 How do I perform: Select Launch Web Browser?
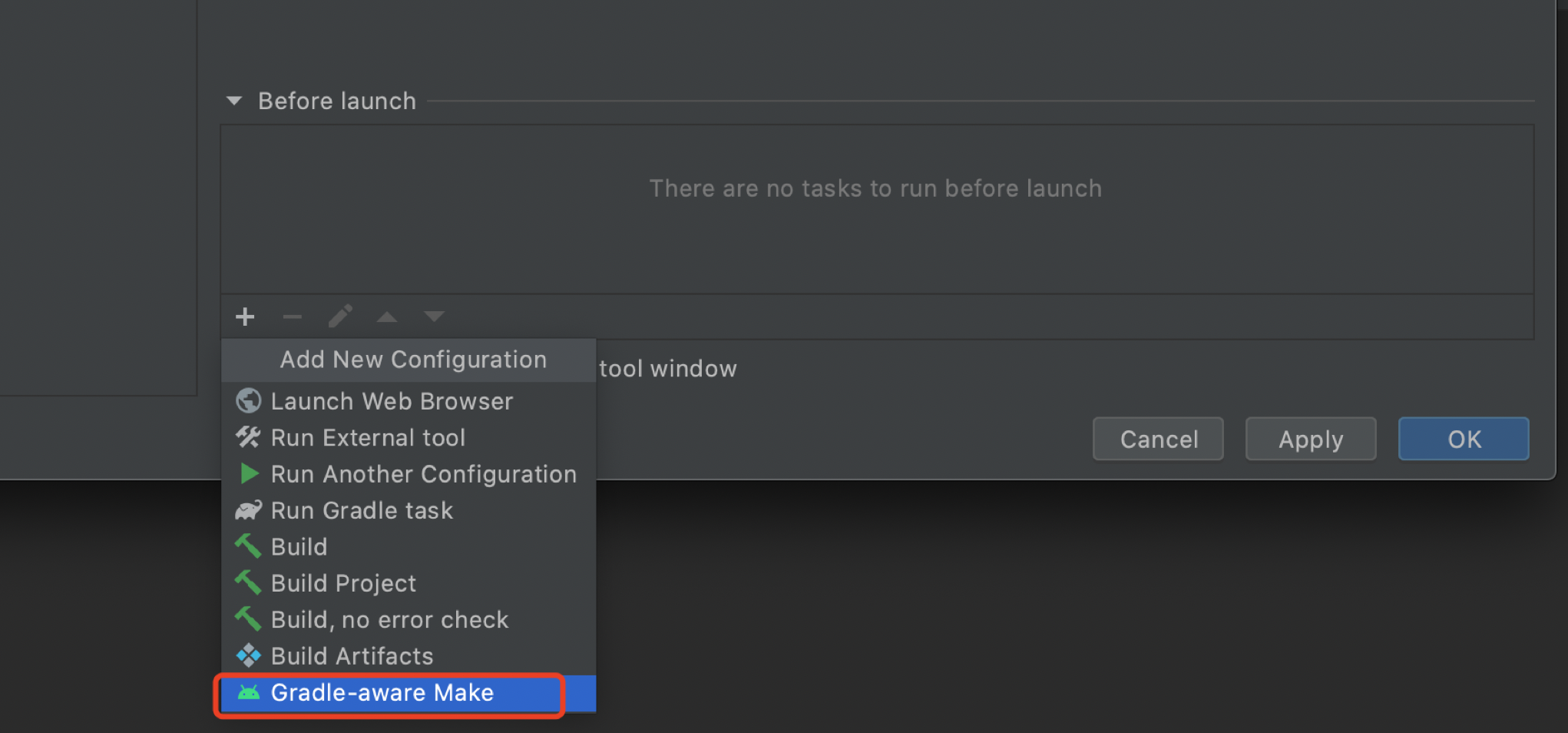(392, 400)
